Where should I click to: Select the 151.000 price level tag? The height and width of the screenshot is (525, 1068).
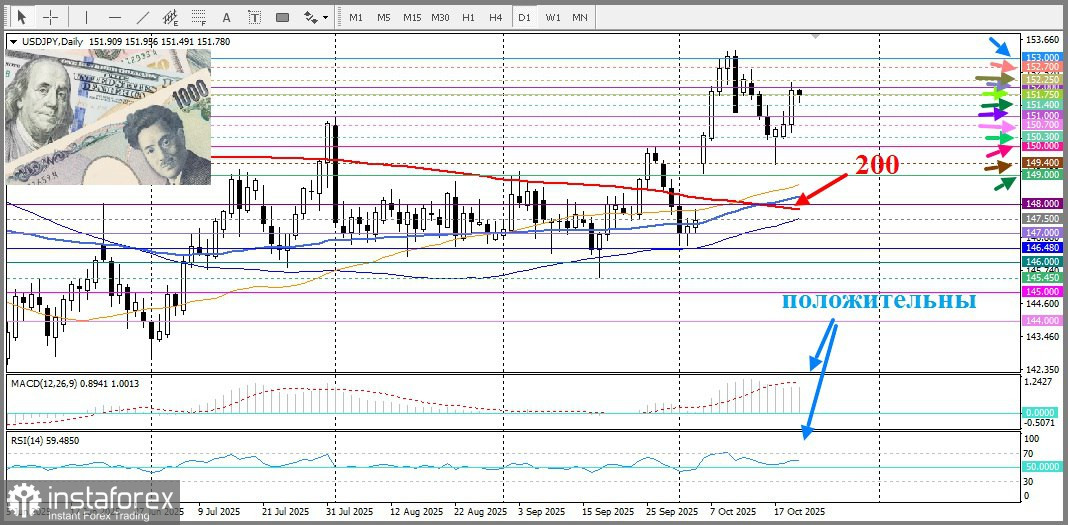click(x=1041, y=116)
